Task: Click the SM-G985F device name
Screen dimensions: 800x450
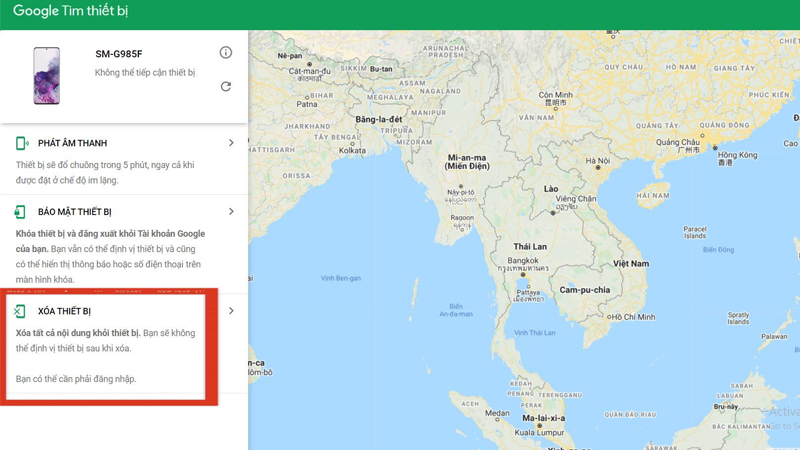Action: pyautogui.click(x=119, y=54)
